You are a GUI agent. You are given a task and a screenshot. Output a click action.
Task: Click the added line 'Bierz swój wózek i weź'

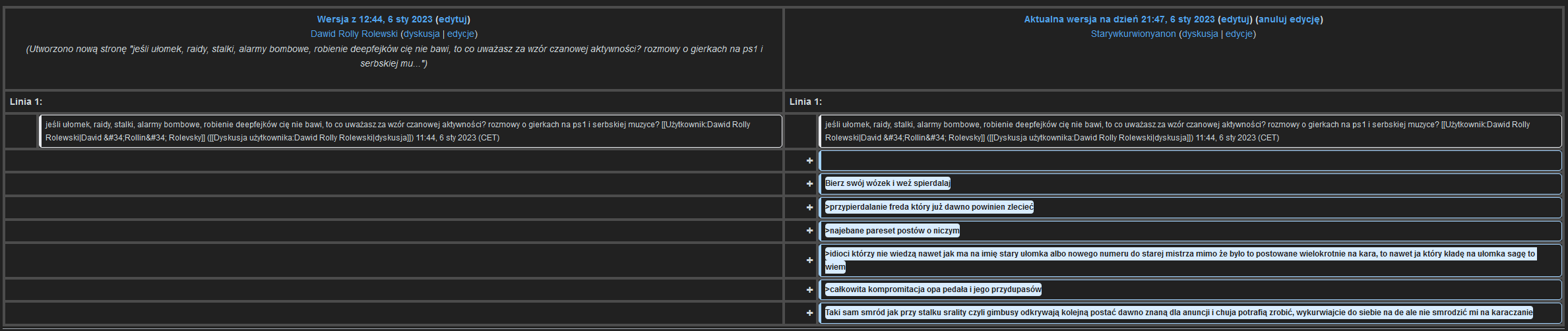1191,184
